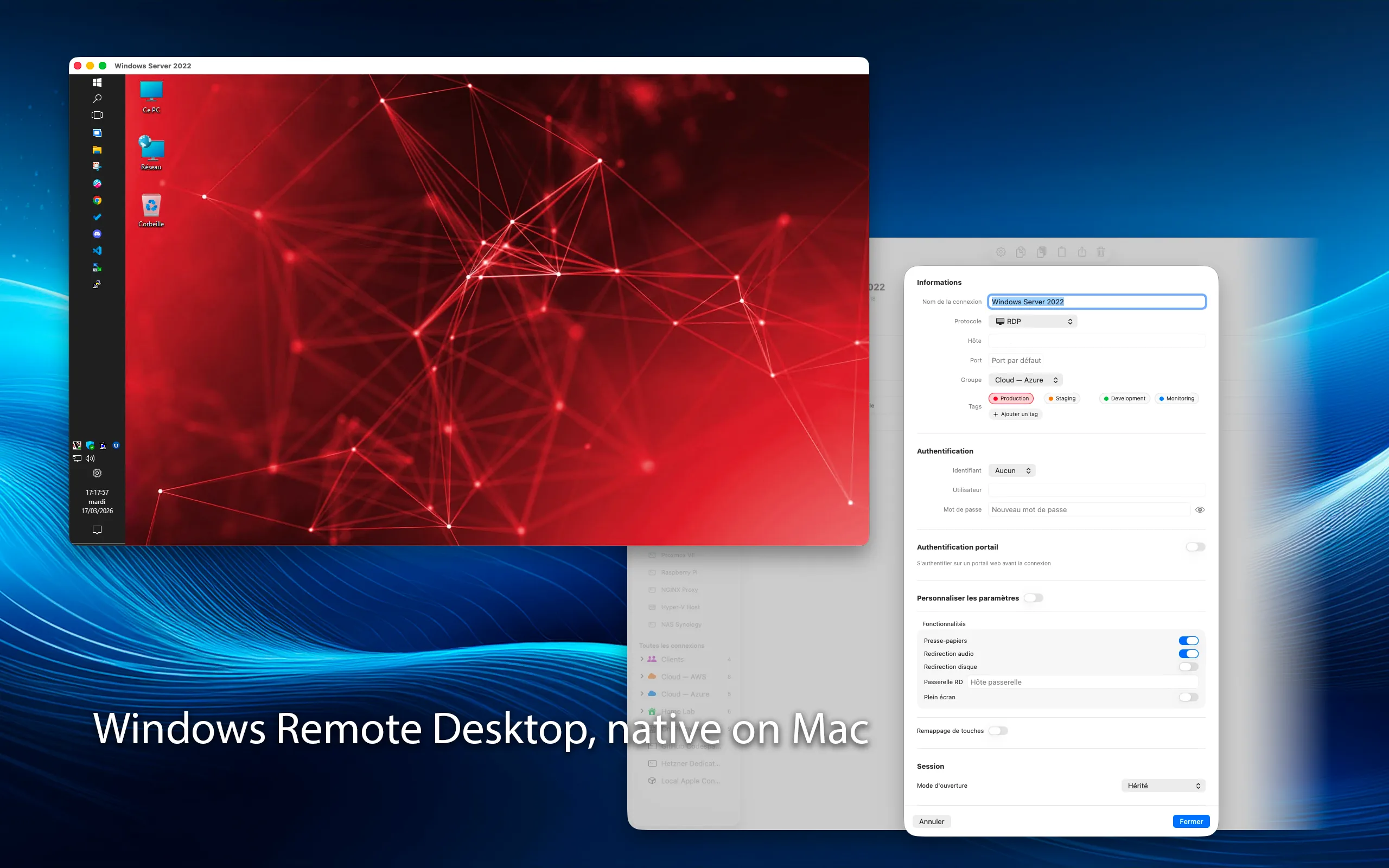
Task: Open File Explorer from the taskbar
Action: coord(97,149)
